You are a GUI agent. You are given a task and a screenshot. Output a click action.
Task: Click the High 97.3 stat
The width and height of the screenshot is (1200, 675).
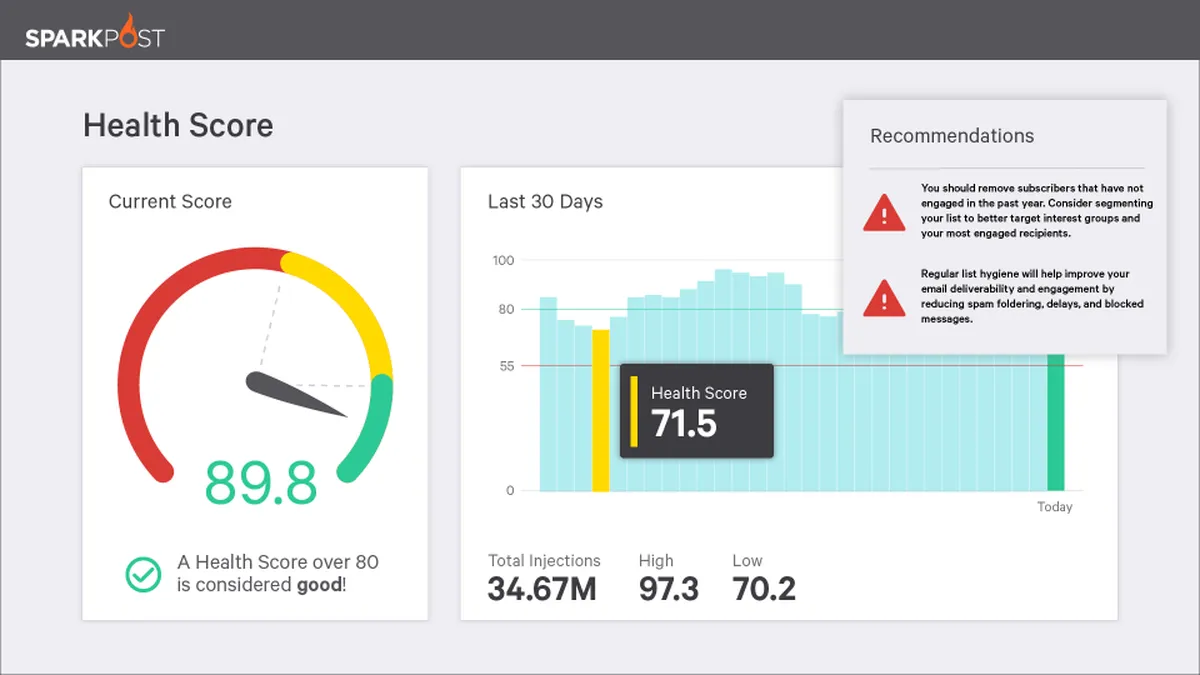pyautogui.click(x=669, y=578)
